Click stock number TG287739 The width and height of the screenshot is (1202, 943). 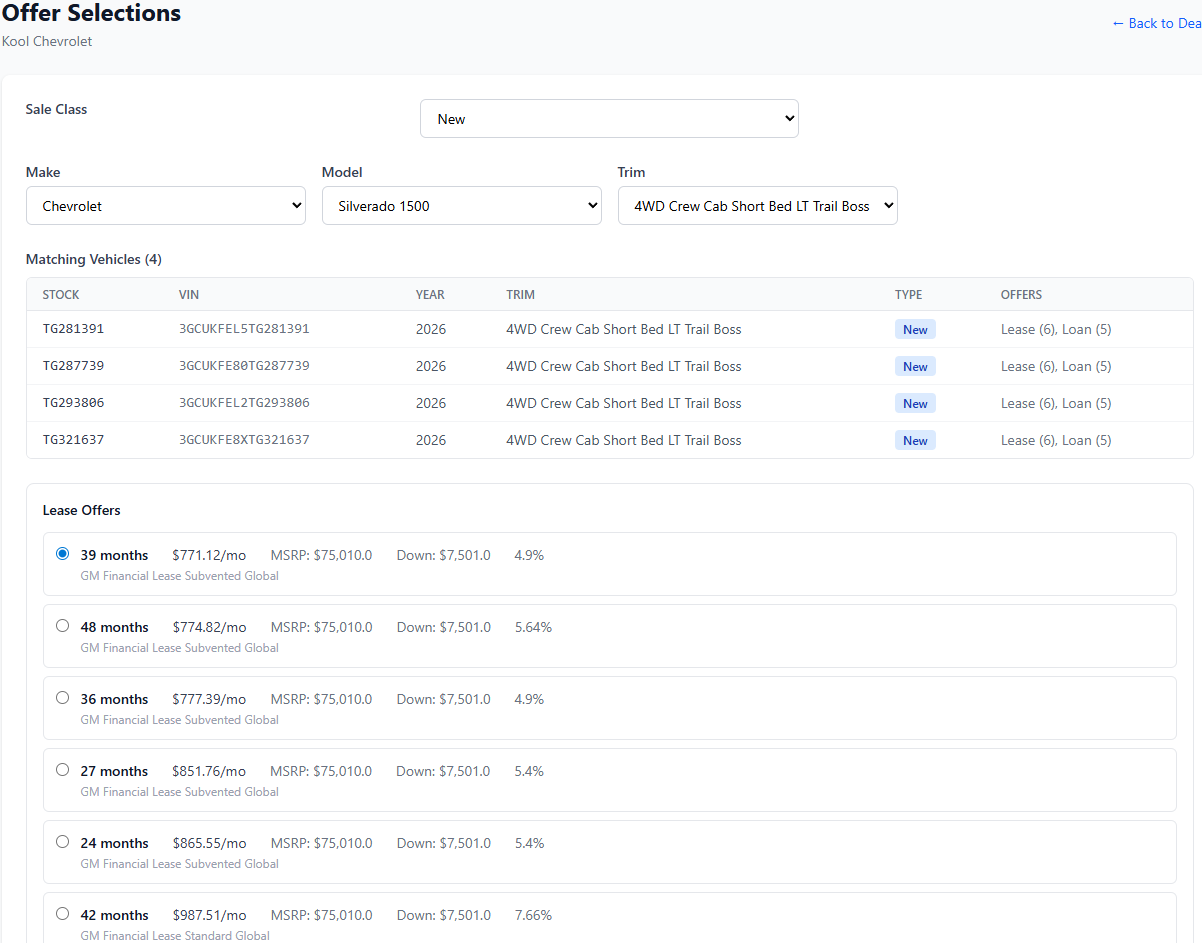tap(73, 366)
